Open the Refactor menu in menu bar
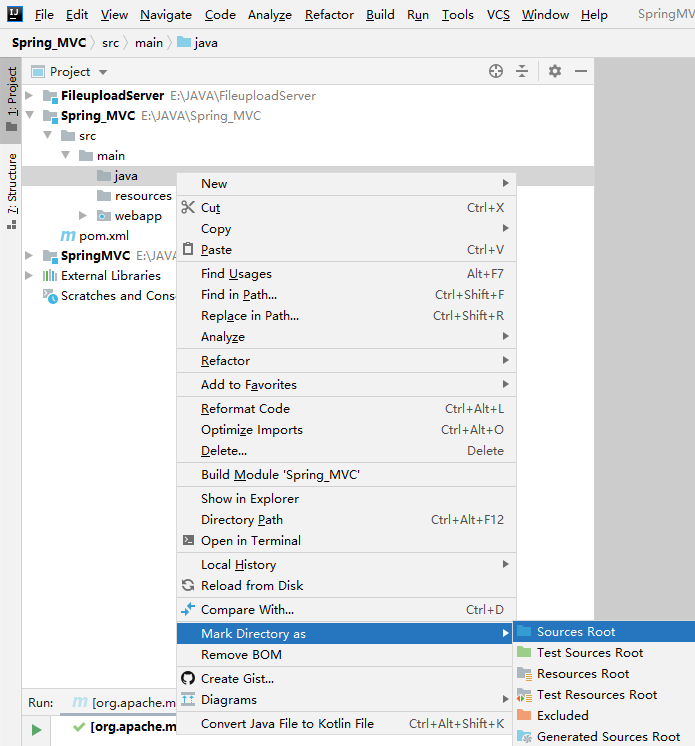 tap(329, 15)
